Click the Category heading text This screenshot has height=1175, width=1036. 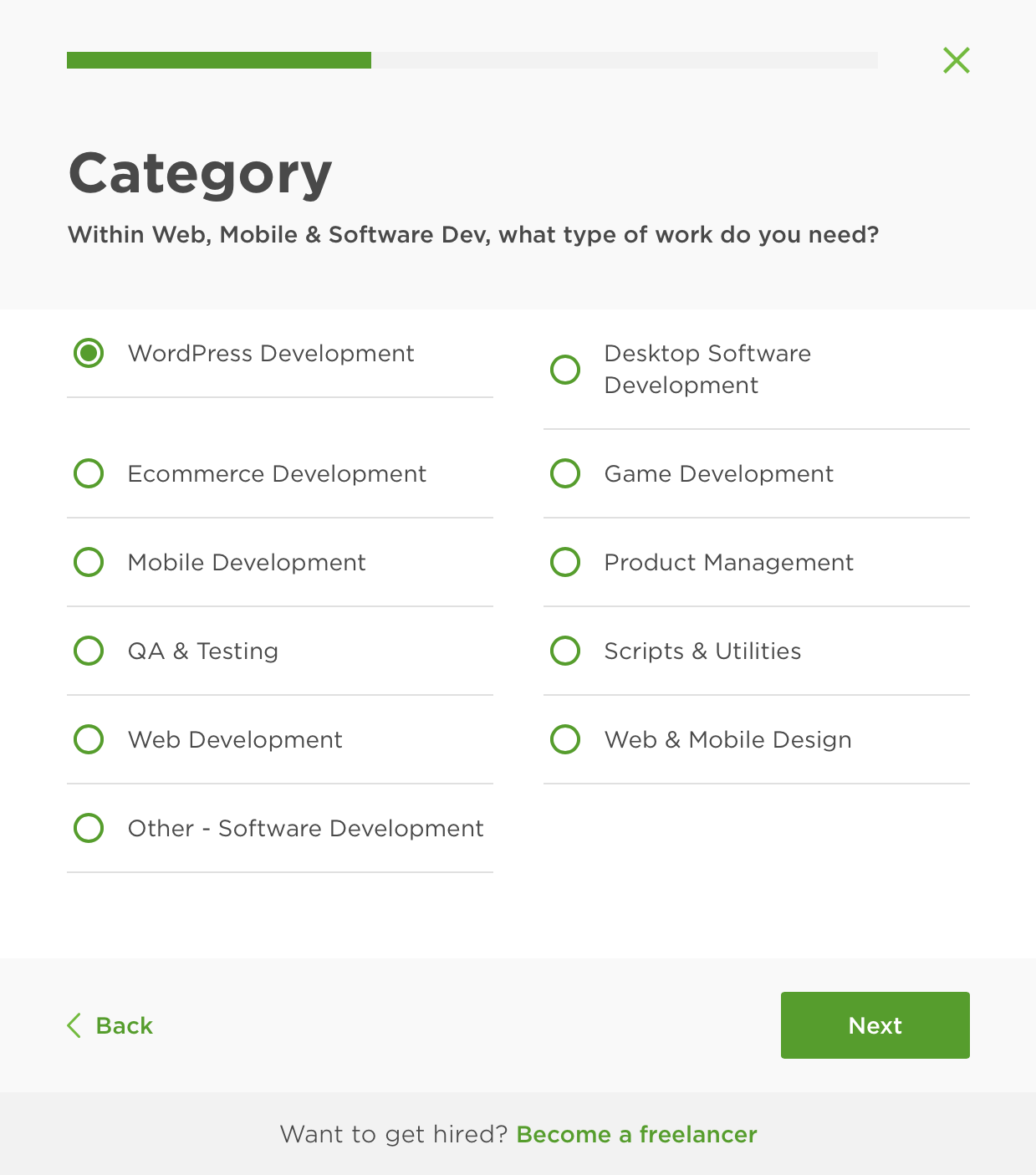(200, 173)
